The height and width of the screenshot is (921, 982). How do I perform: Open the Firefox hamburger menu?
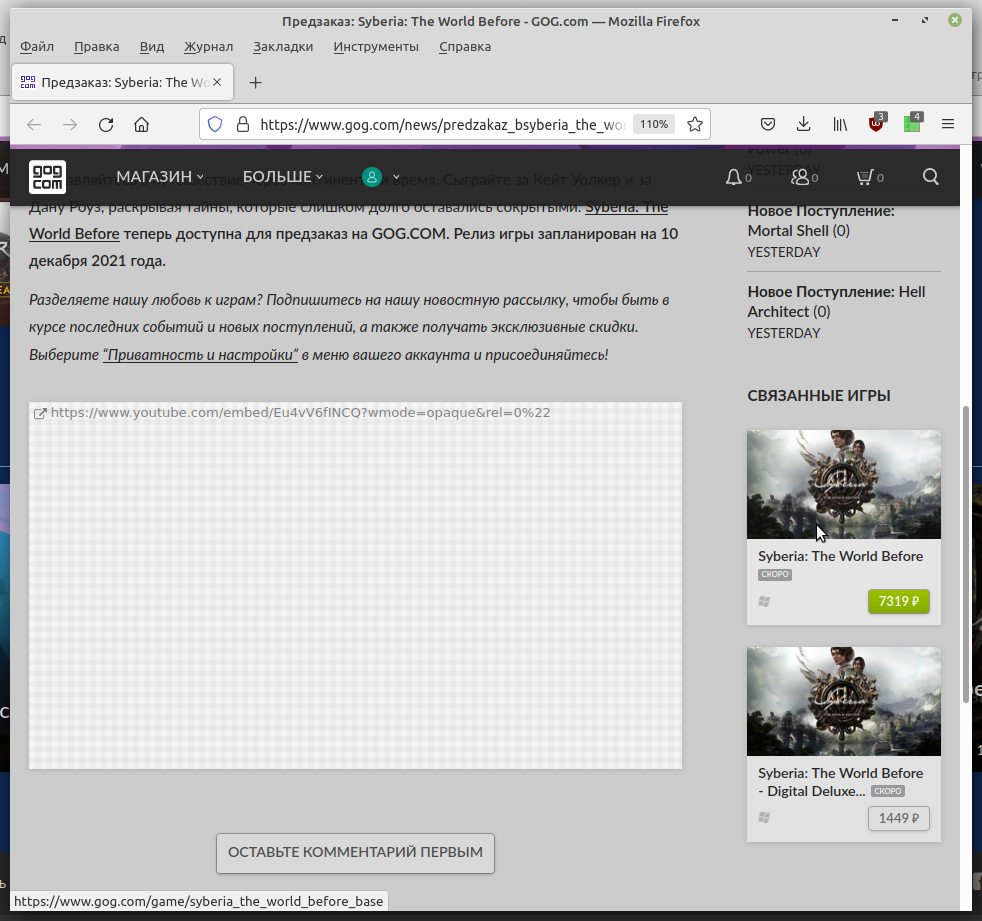[948, 125]
